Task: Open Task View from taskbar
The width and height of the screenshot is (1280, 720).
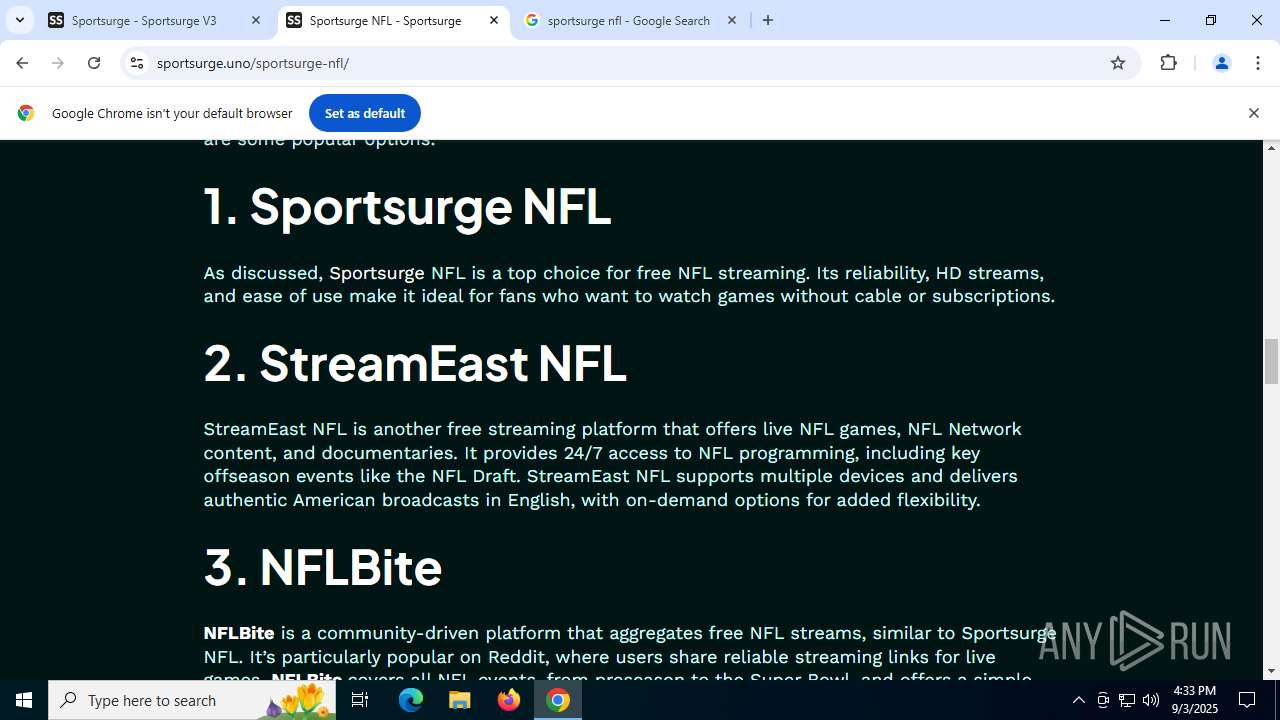Action: (x=360, y=700)
